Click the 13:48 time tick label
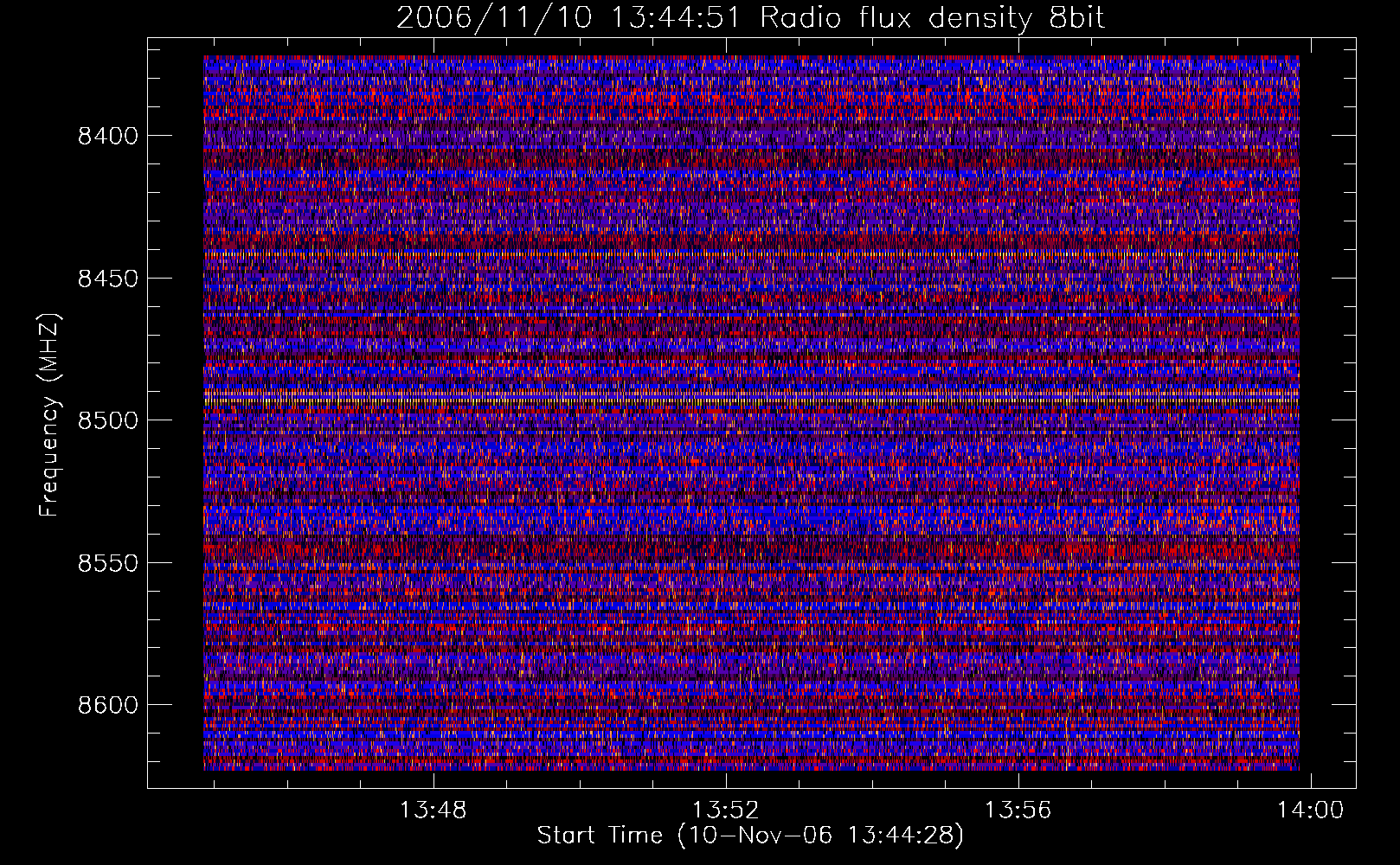1400x865 pixels. coord(433,811)
